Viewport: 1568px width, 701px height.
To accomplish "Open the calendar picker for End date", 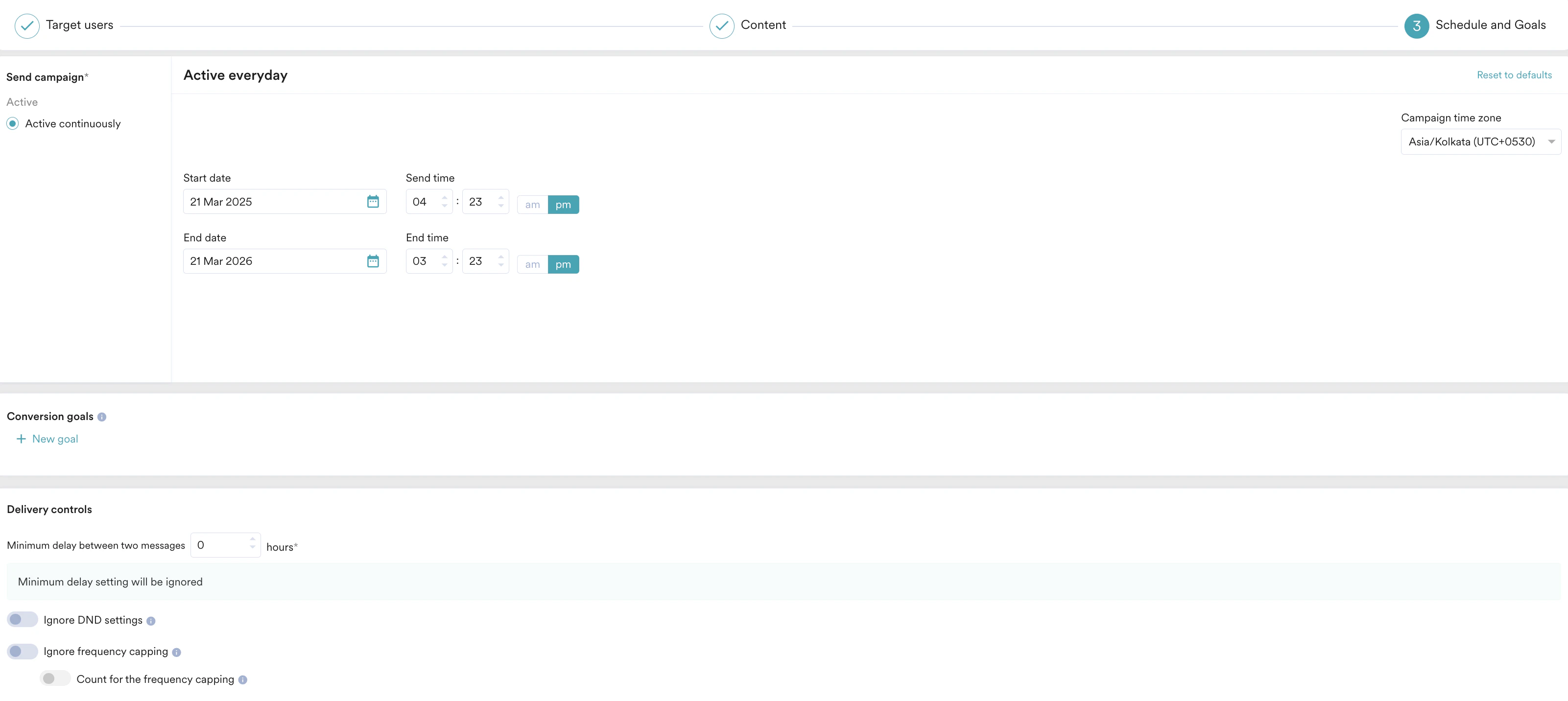I will (x=373, y=260).
